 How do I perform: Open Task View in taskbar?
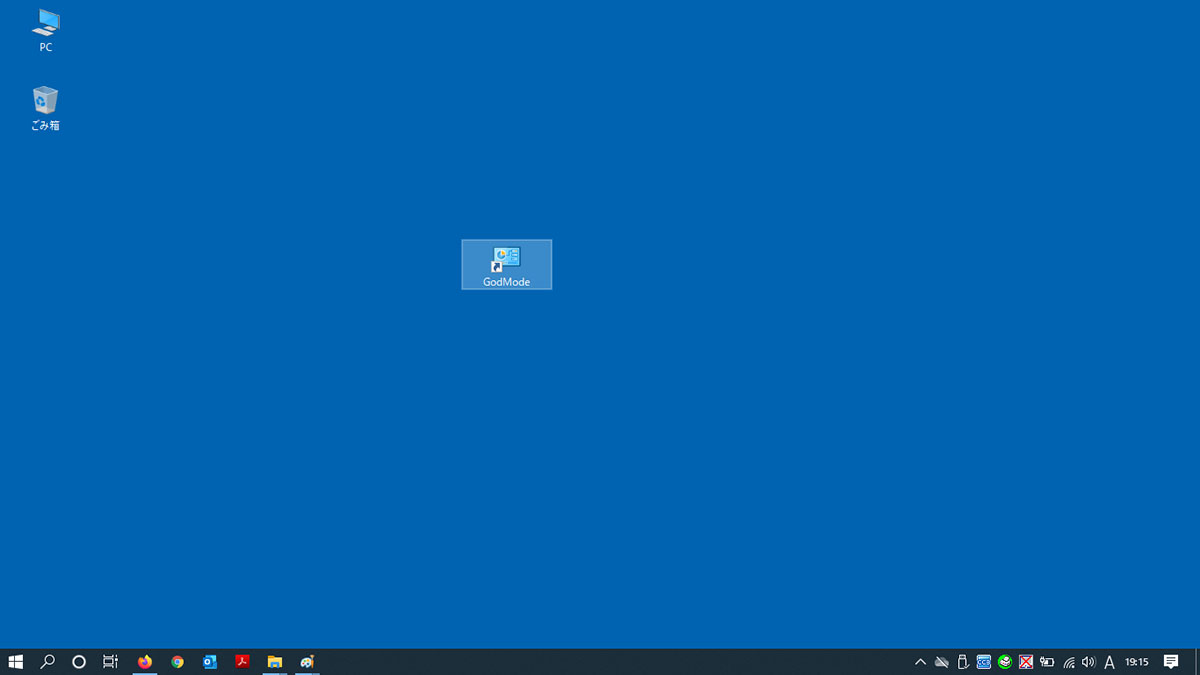pos(111,662)
